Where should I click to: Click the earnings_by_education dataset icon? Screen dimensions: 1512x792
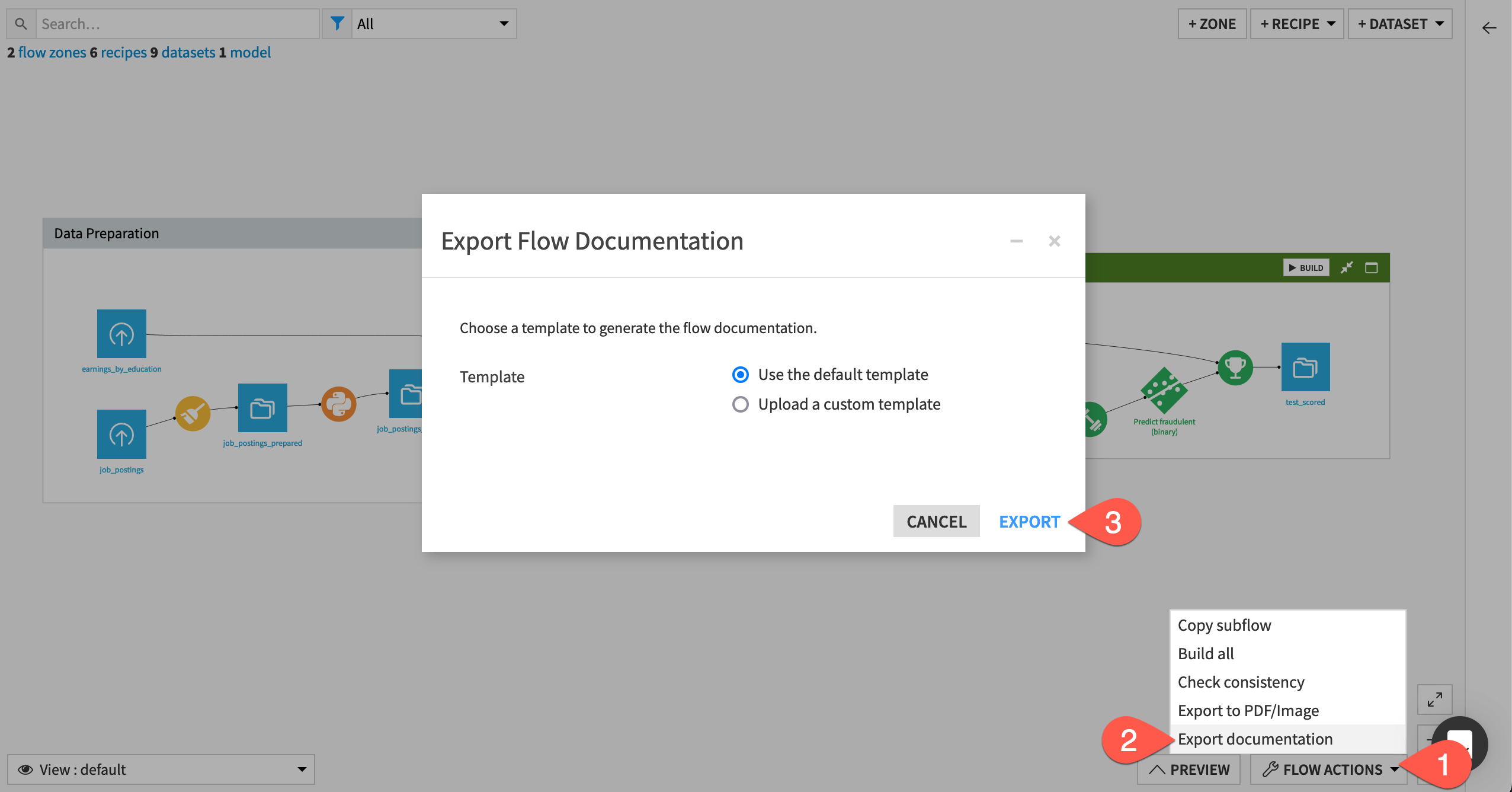tap(122, 334)
